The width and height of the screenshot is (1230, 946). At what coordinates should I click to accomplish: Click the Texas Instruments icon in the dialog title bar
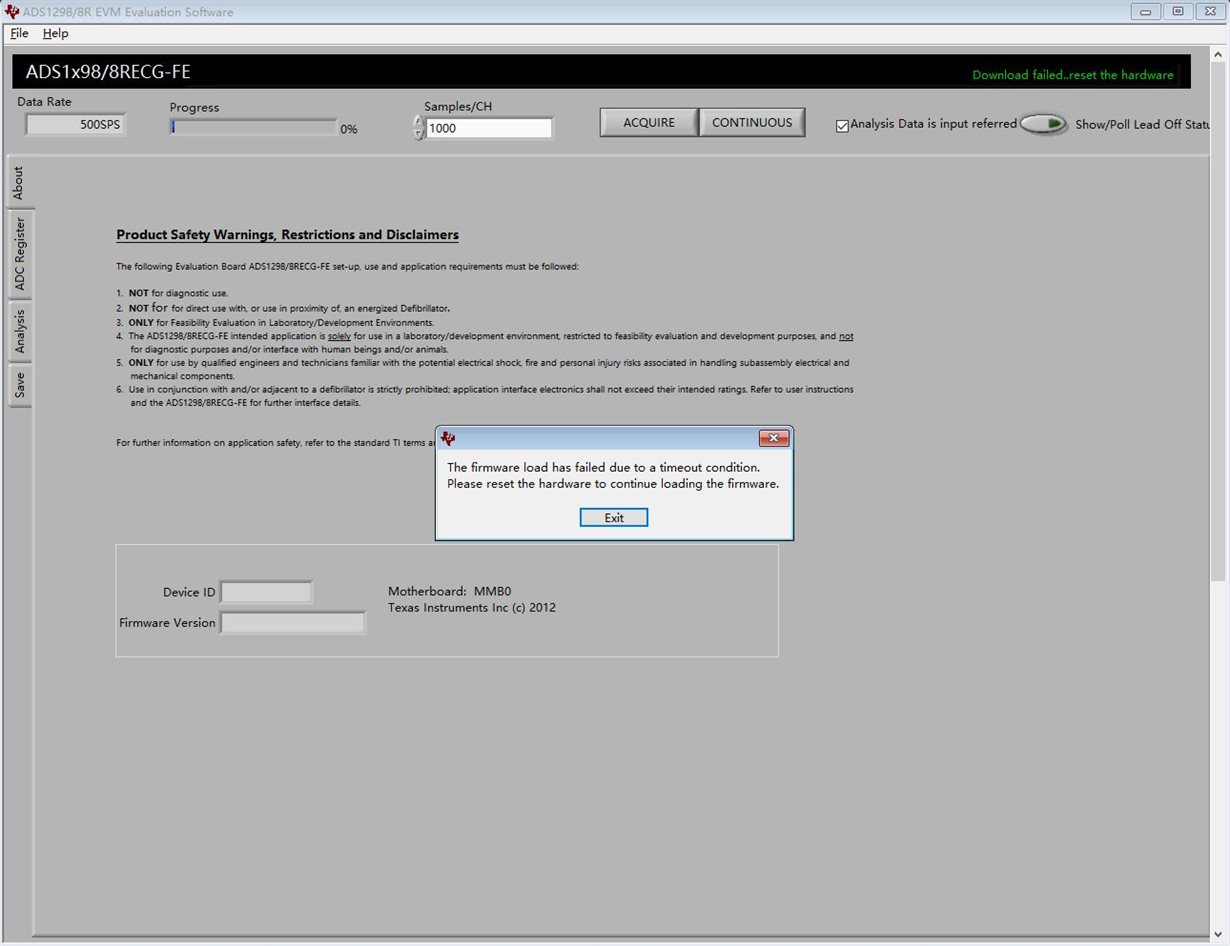pos(448,438)
